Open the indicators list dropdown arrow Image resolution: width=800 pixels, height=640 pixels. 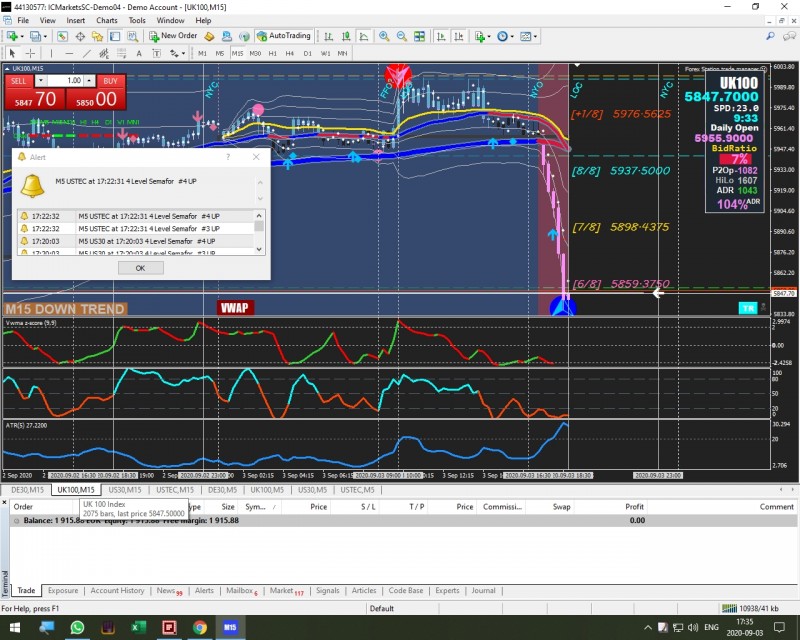[490, 36]
